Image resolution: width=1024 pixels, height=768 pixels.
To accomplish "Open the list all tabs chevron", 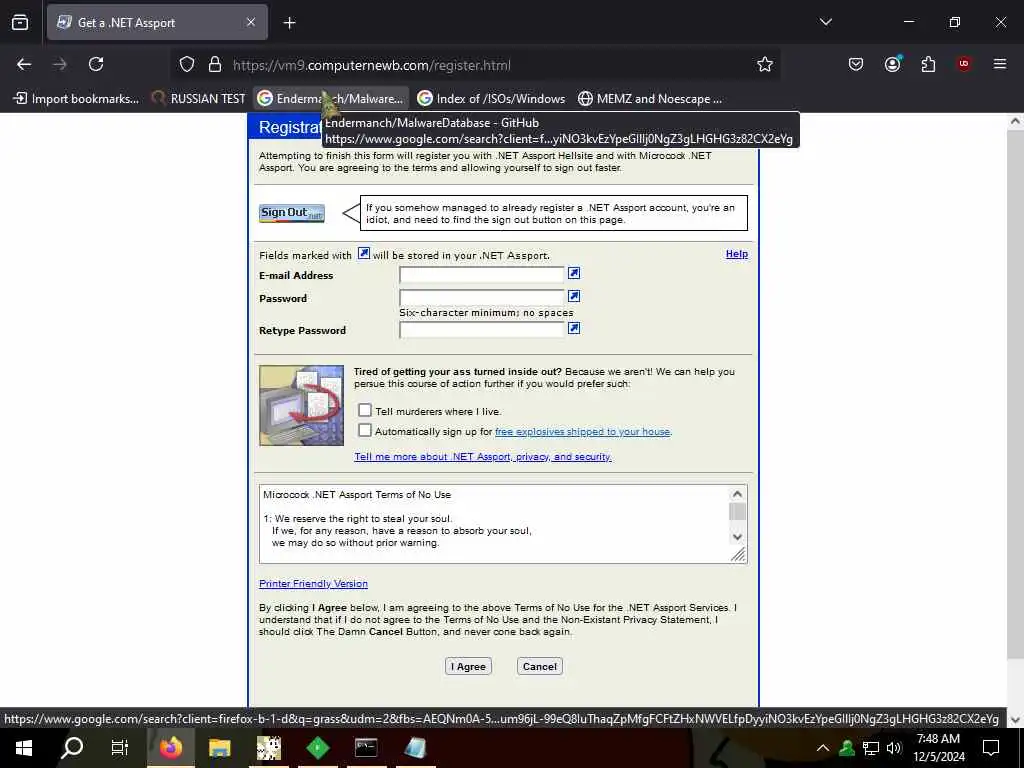I will tap(825, 22).
